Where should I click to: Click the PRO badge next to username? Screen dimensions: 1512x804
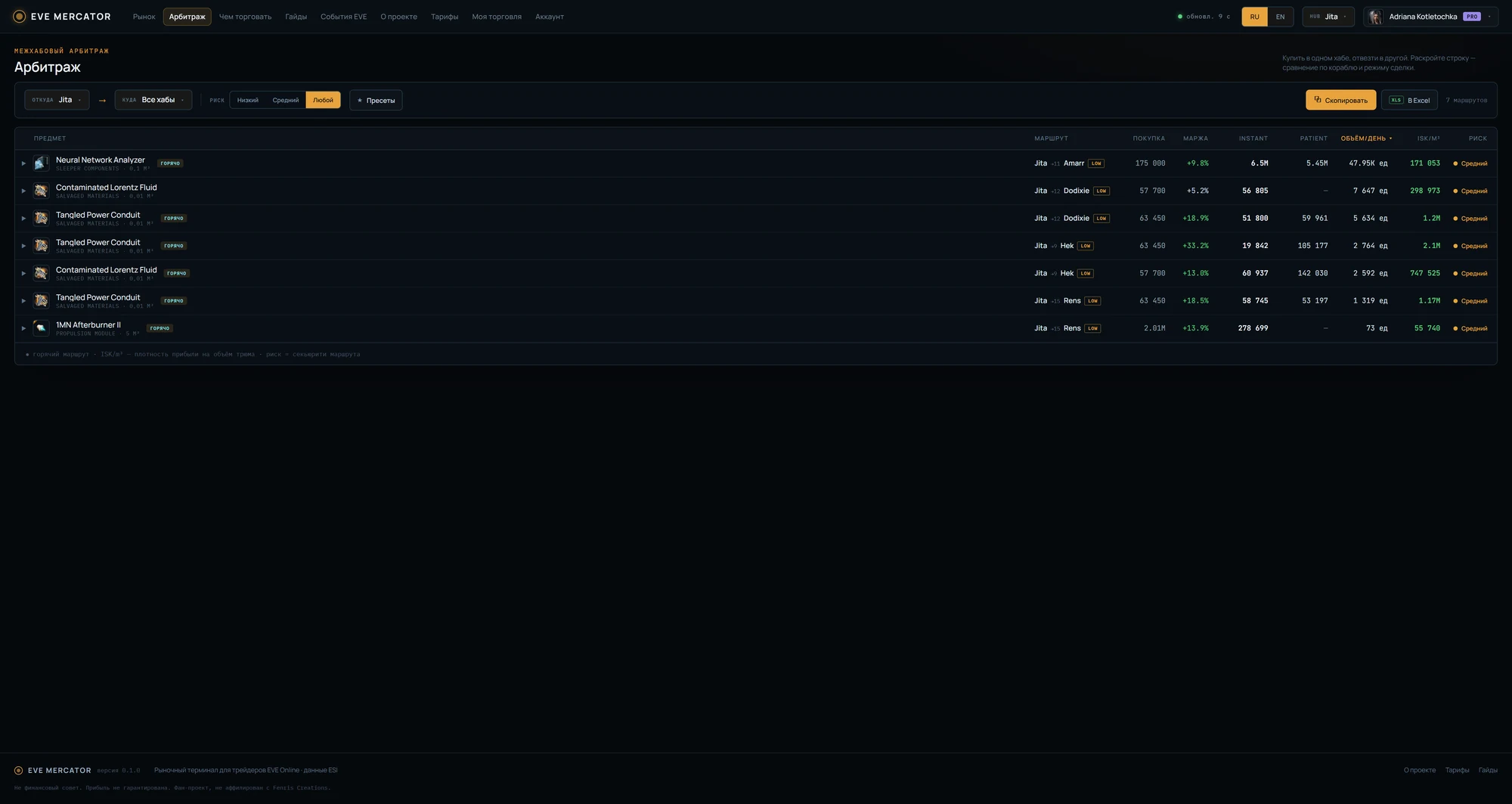(1471, 17)
